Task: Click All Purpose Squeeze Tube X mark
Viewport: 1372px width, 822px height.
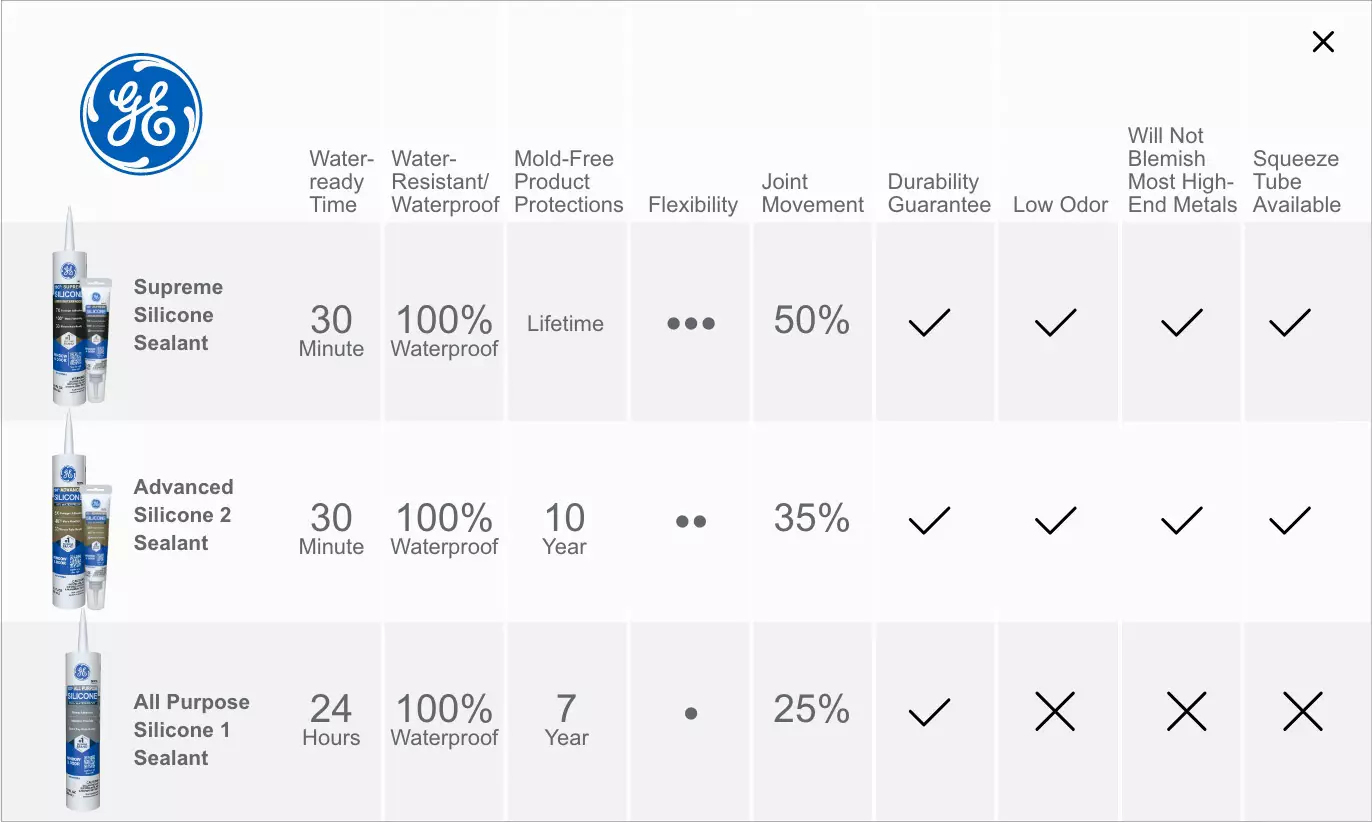Action: pos(1303,711)
